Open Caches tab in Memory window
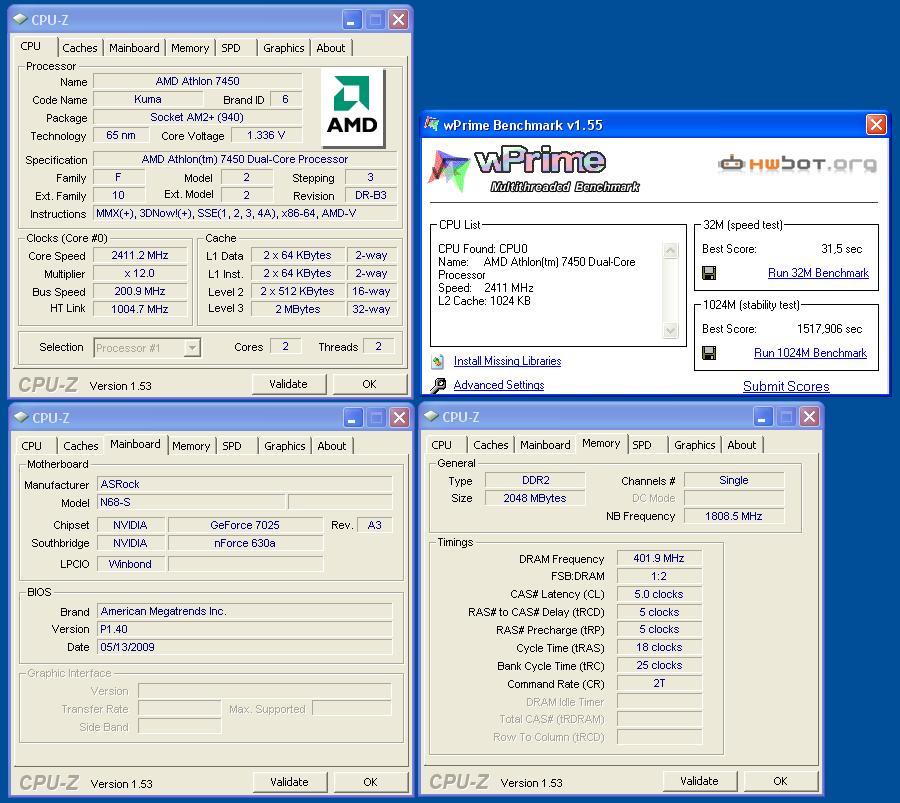Screen dimensions: 900x803 click(x=491, y=445)
